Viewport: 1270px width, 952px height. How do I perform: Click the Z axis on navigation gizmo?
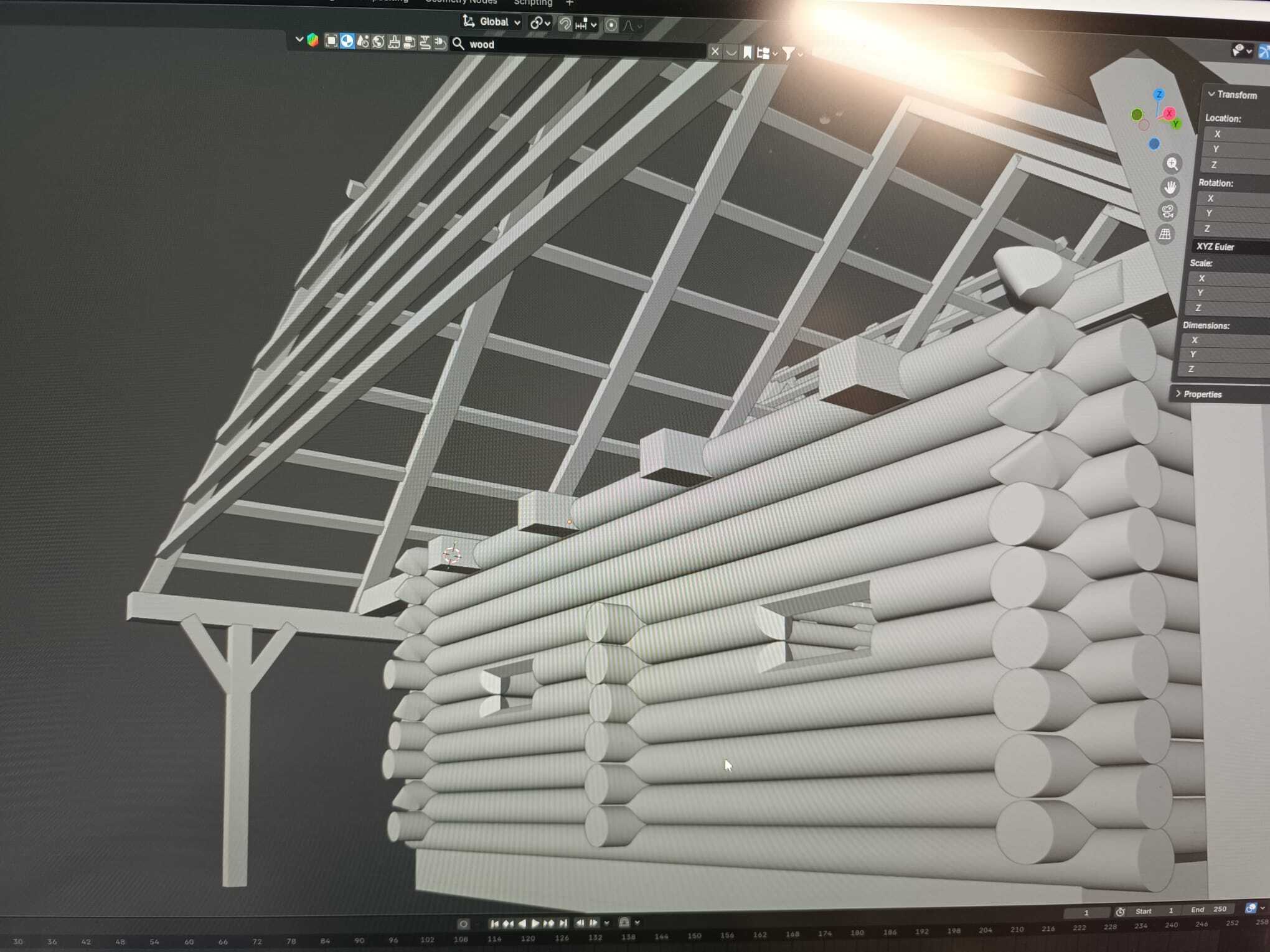click(x=1159, y=95)
